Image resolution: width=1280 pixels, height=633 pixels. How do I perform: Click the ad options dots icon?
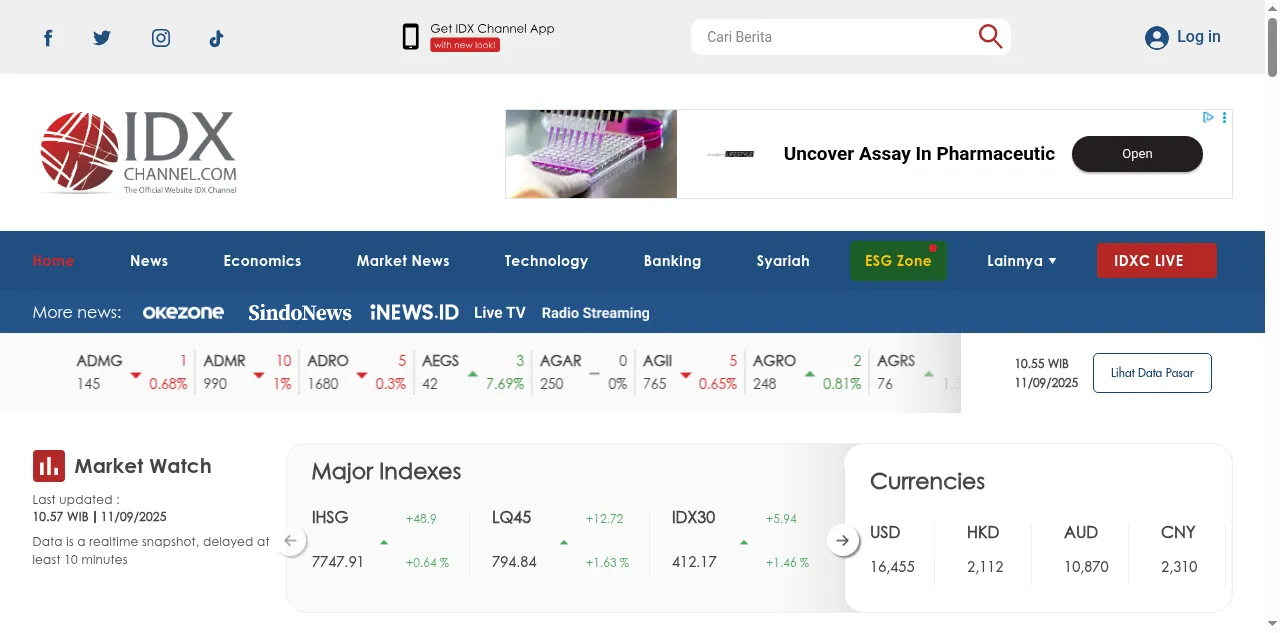1224,117
